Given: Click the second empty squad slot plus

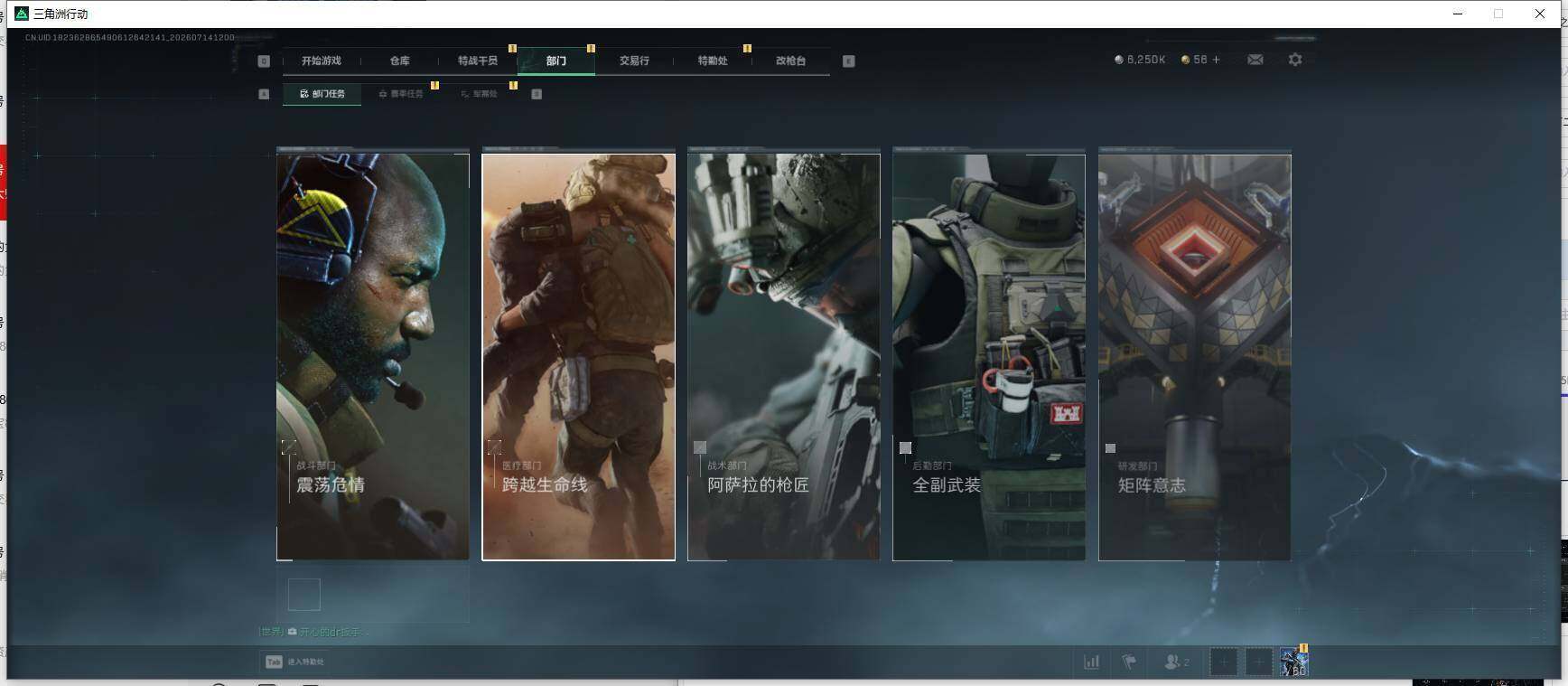Looking at the screenshot, I should click(1259, 662).
